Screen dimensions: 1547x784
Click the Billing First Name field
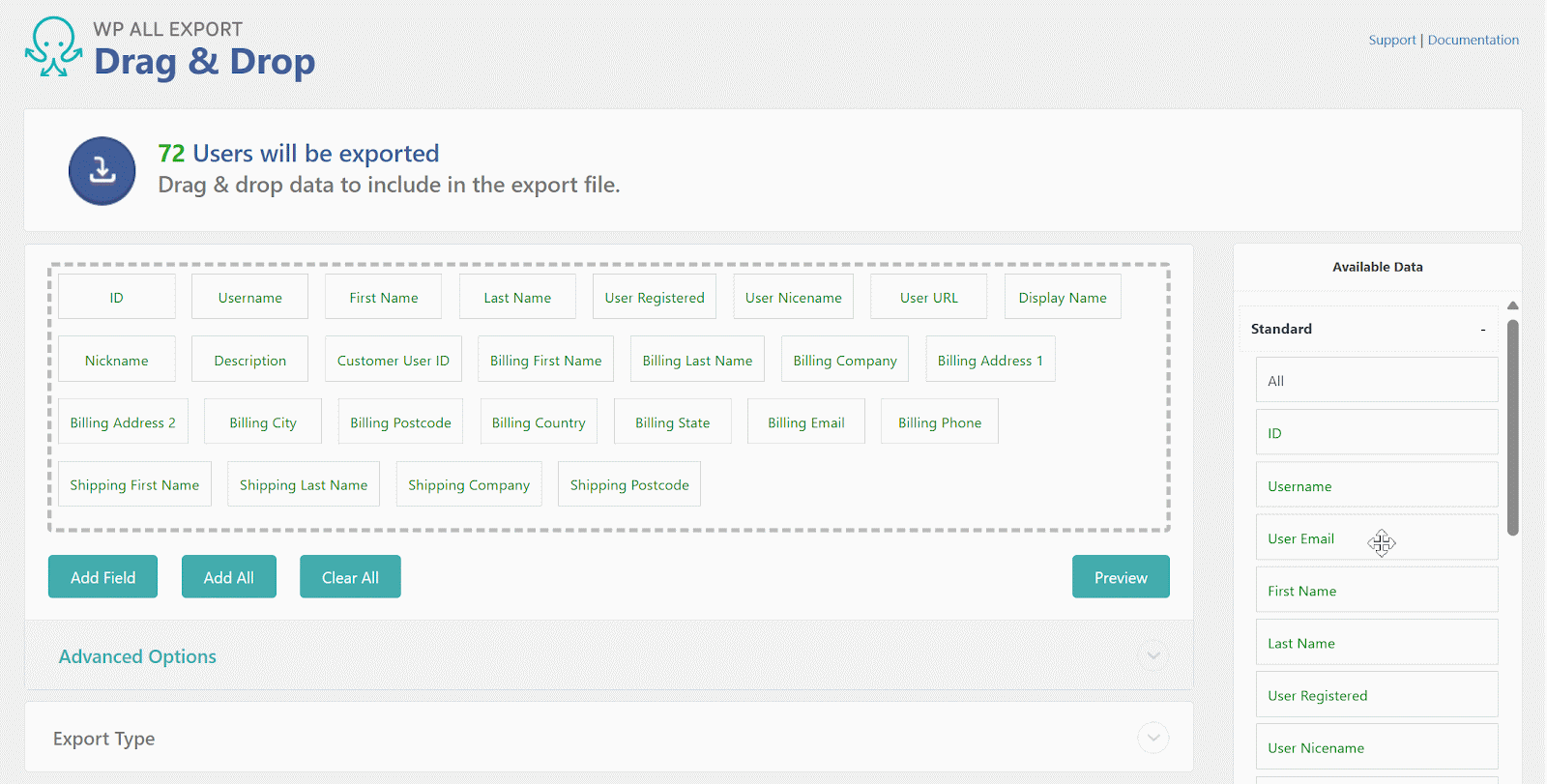pos(545,360)
